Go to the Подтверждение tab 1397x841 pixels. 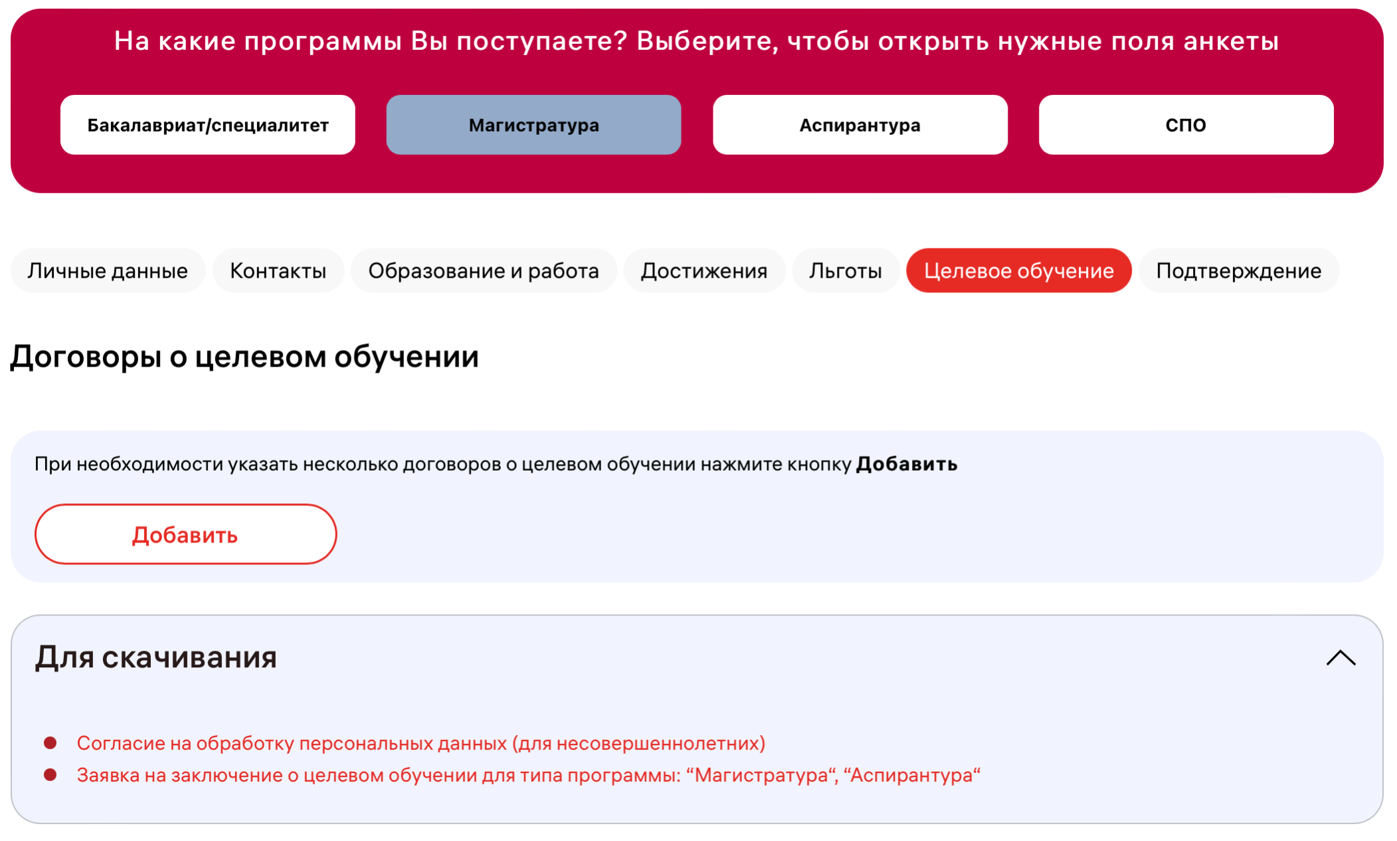click(1239, 270)
